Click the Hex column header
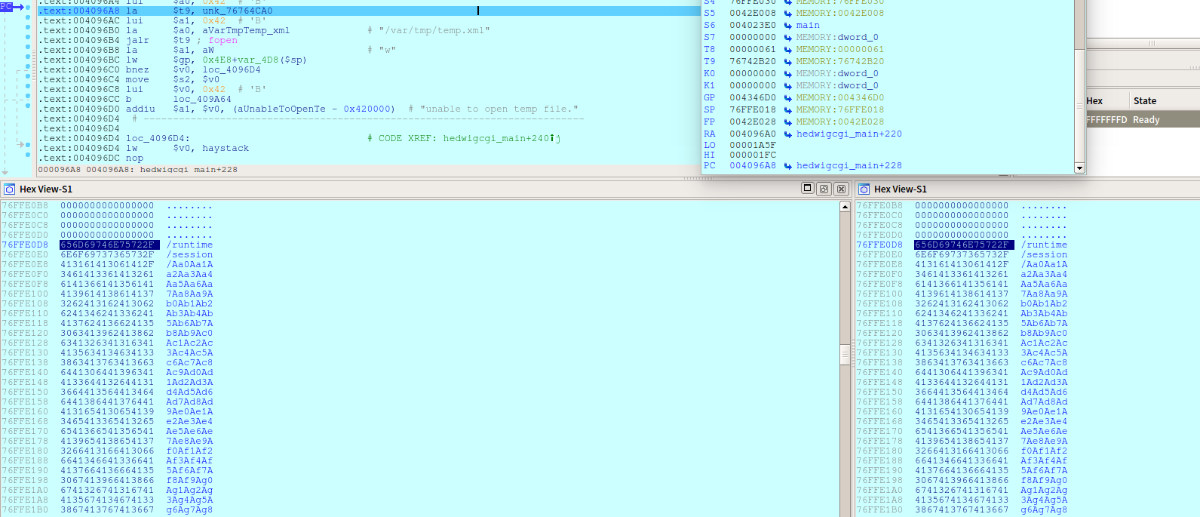This screenshot has height=517, width=1200. [x=1095, y=101]
